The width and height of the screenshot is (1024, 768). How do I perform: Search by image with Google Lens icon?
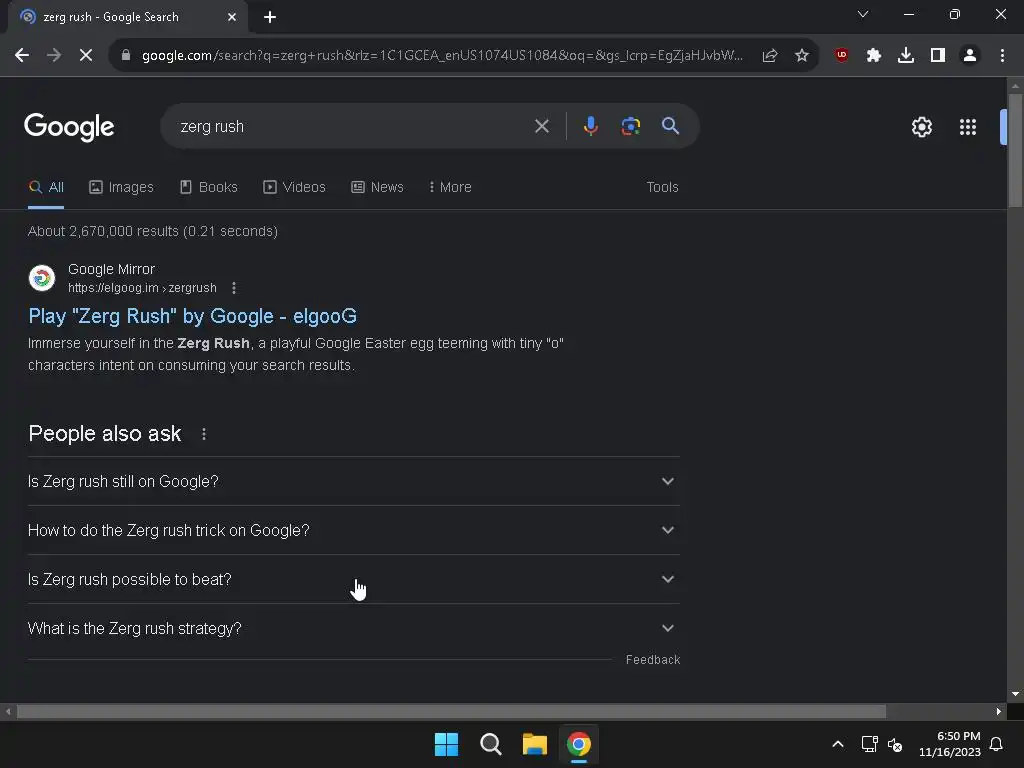631,126
